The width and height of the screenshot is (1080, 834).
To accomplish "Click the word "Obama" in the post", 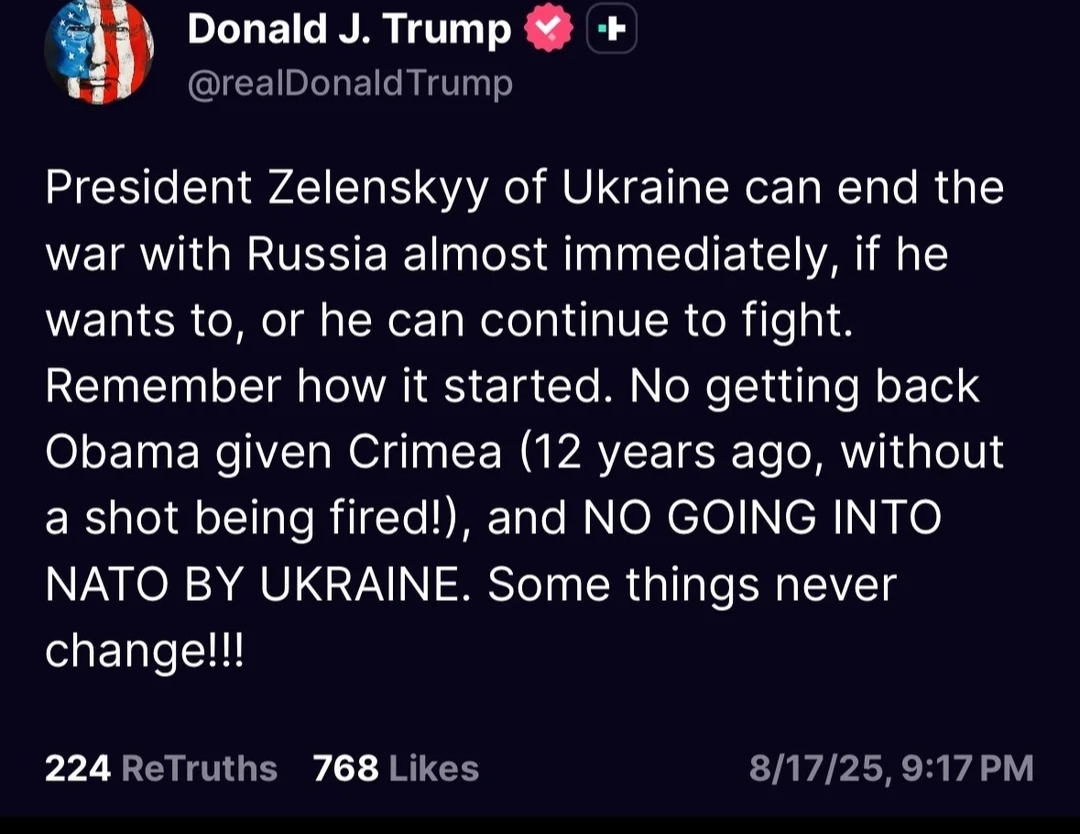I will 123,452.
